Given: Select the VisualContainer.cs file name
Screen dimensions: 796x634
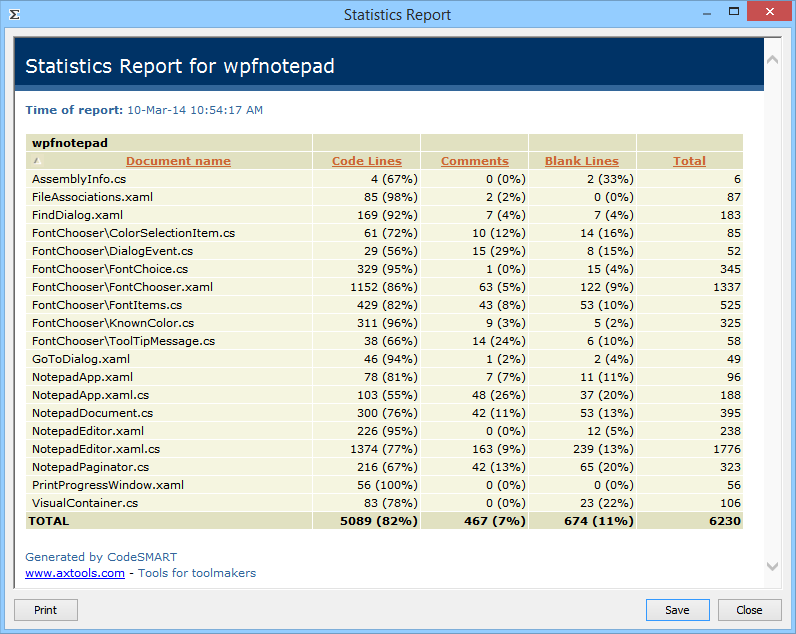Looking at the screenshot, I should coord(85,504).
